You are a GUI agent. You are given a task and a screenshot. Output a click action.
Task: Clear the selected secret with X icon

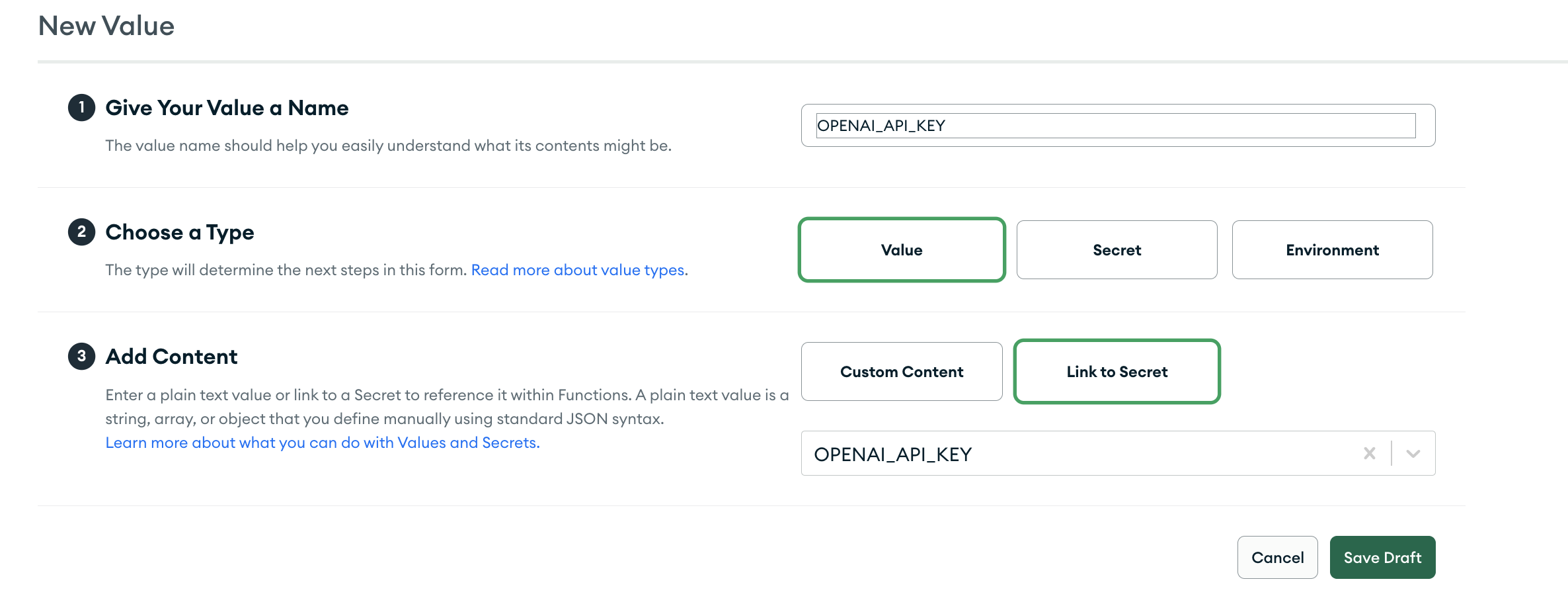1369,453
